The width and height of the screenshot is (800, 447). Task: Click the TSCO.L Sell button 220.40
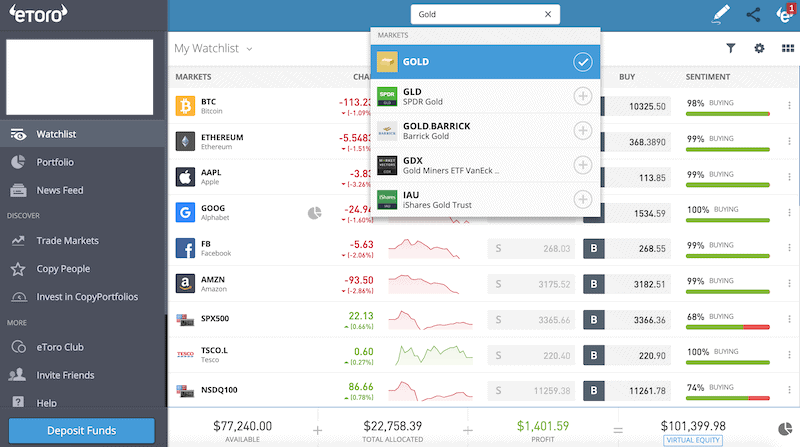[x=531, y=355]
